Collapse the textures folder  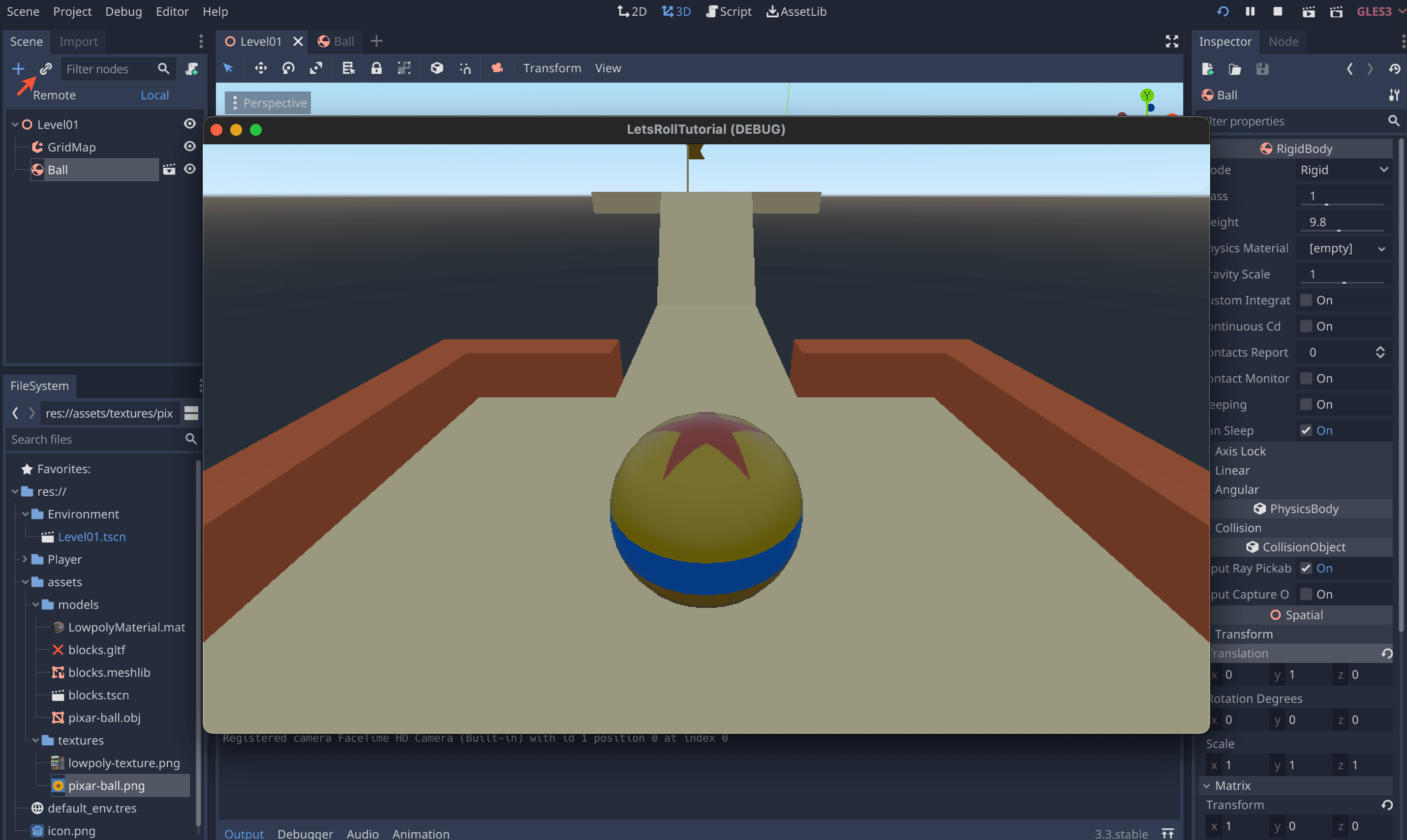tap(36, 740)
